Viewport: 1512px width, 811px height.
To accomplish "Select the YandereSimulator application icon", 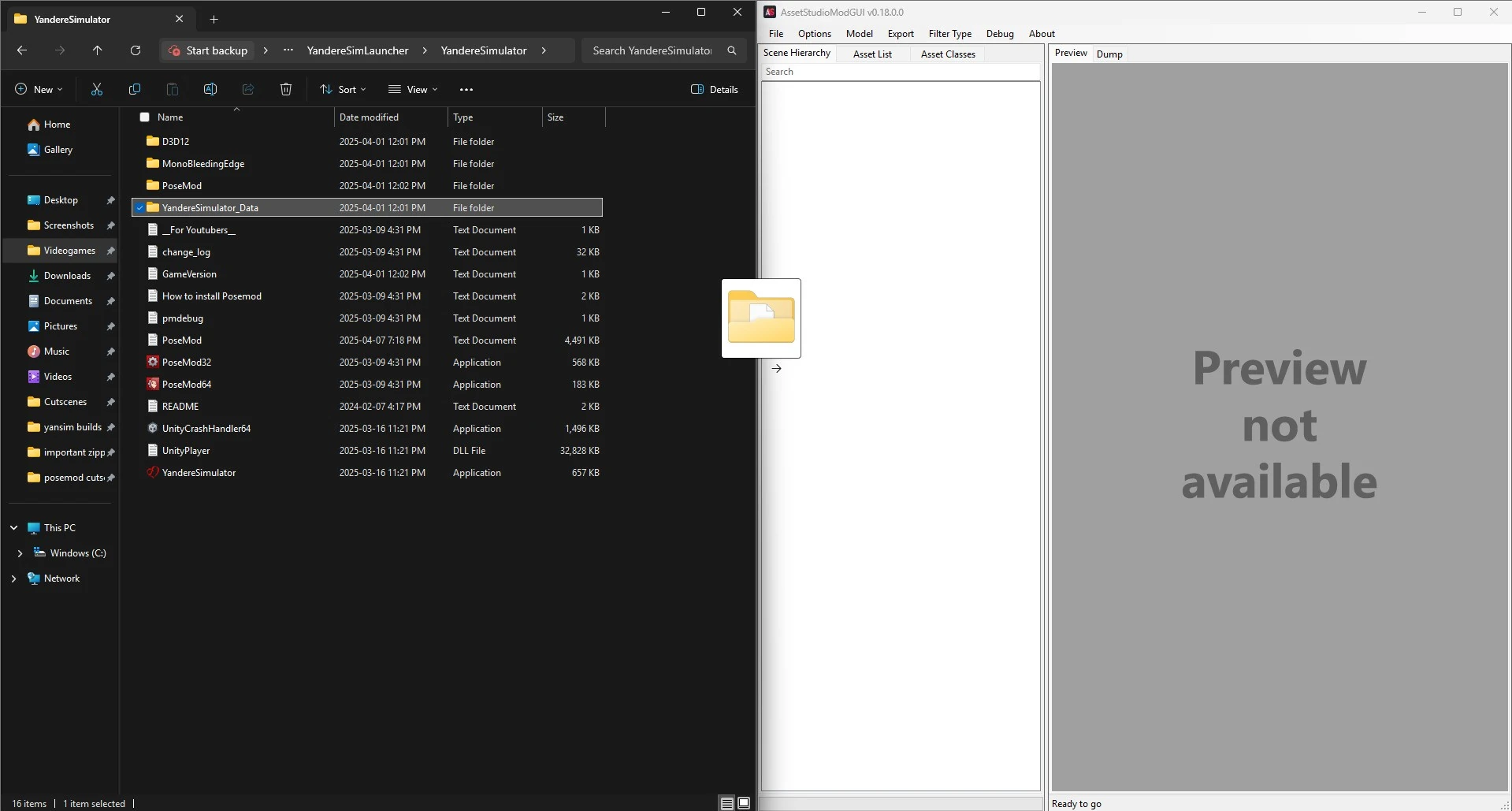I will click(153, 473).
